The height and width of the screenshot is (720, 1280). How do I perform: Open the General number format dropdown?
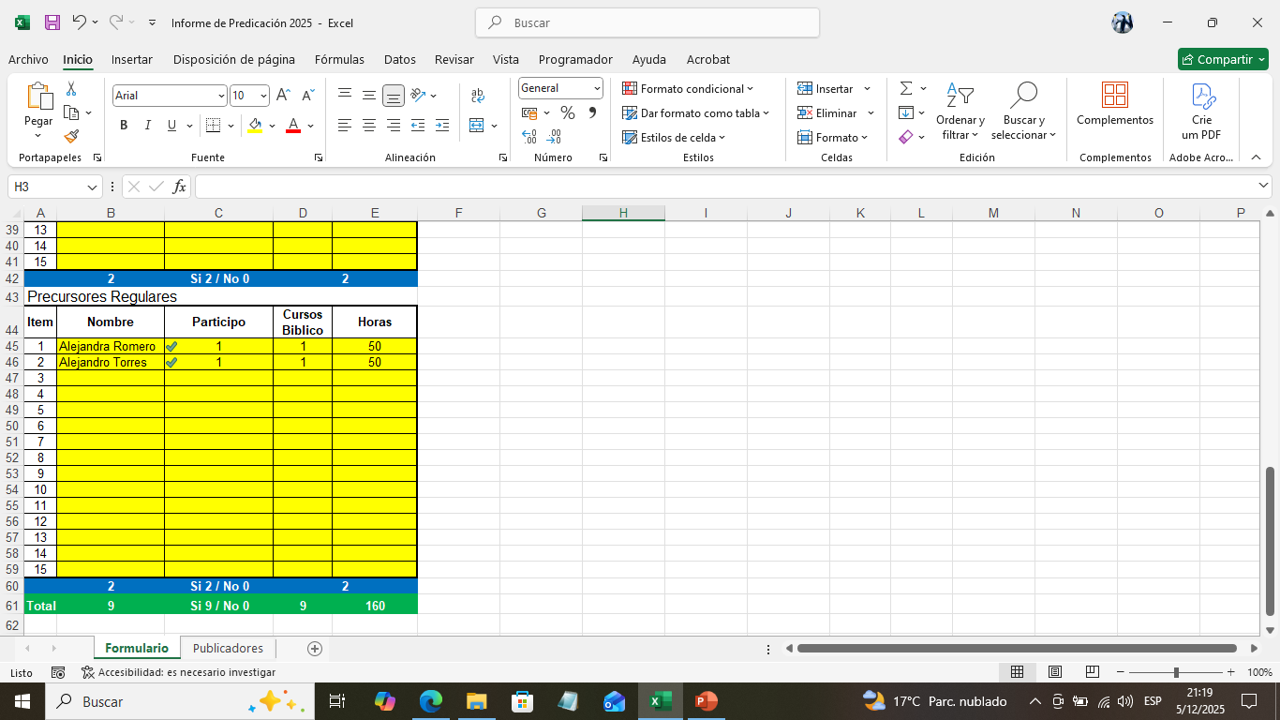click(597, 88)
